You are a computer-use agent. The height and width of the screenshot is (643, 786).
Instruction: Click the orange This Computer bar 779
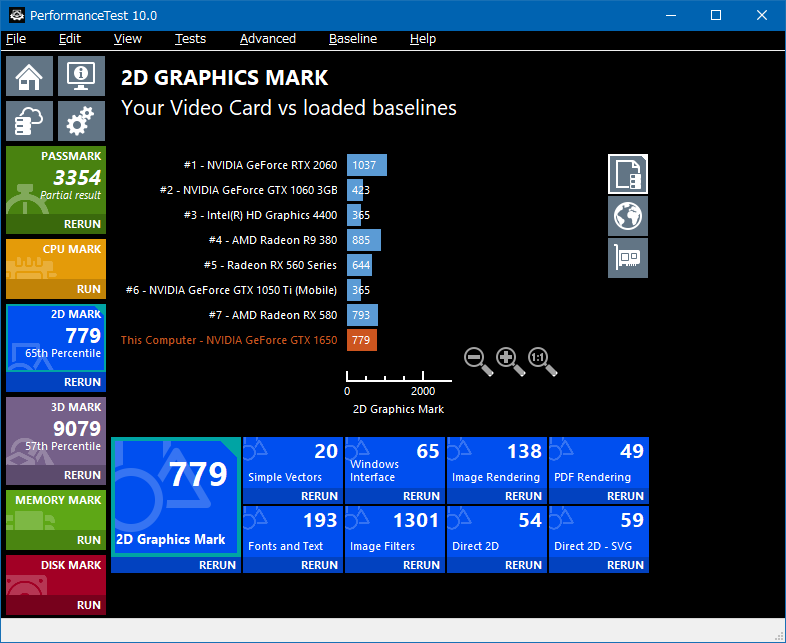click(x=362, y=340)
